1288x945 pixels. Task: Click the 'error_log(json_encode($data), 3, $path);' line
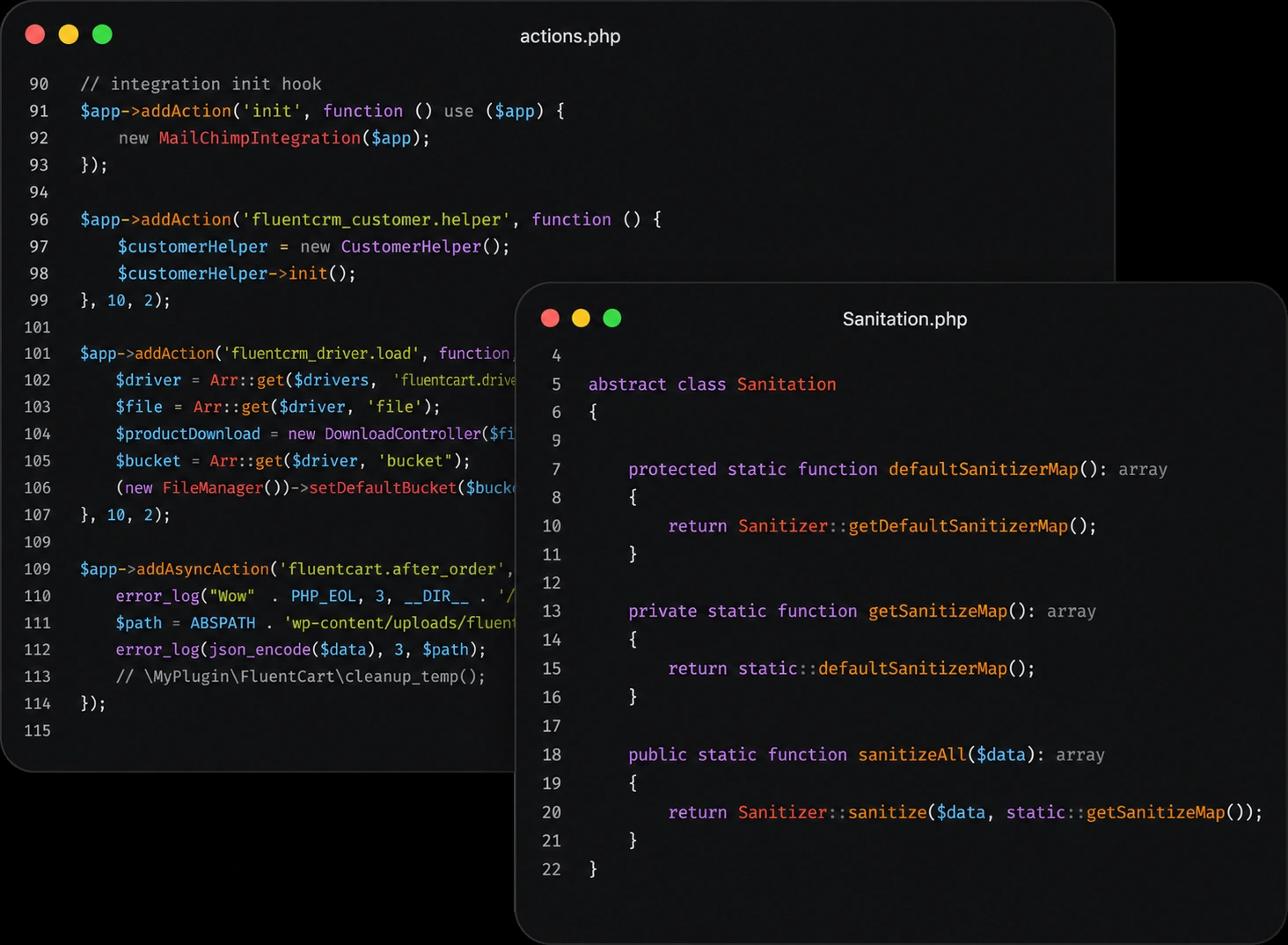(301, 649)
